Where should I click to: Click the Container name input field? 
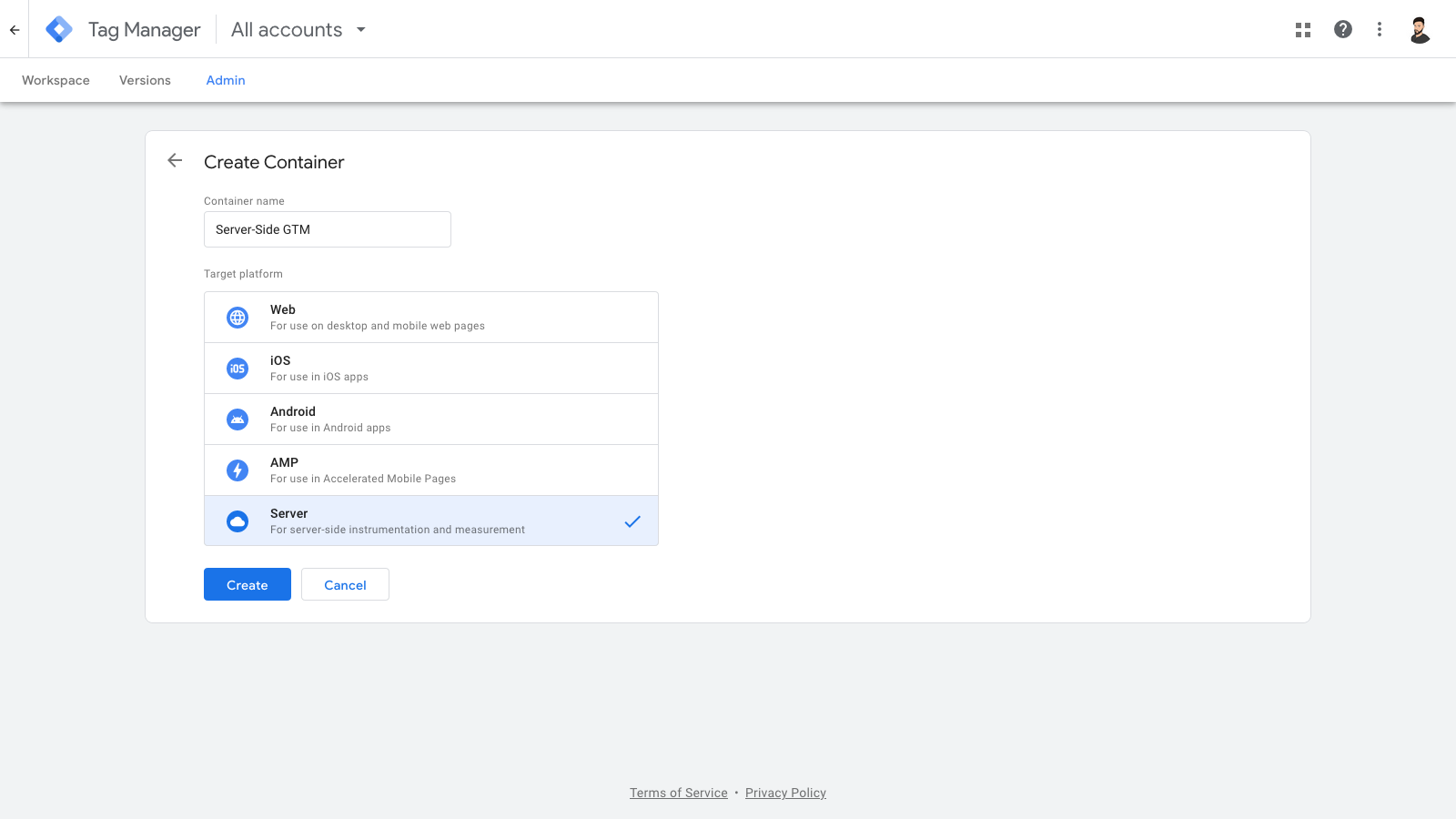tap(328, 229)
